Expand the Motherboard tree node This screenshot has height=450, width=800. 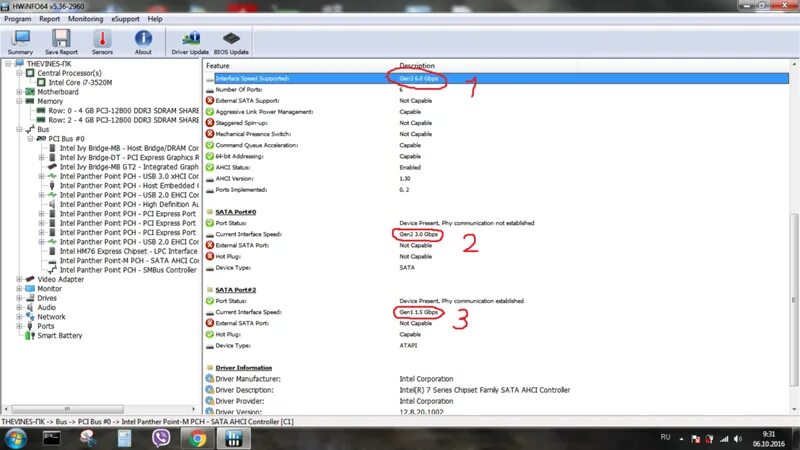pyautogui.click(x=19, y=92)
